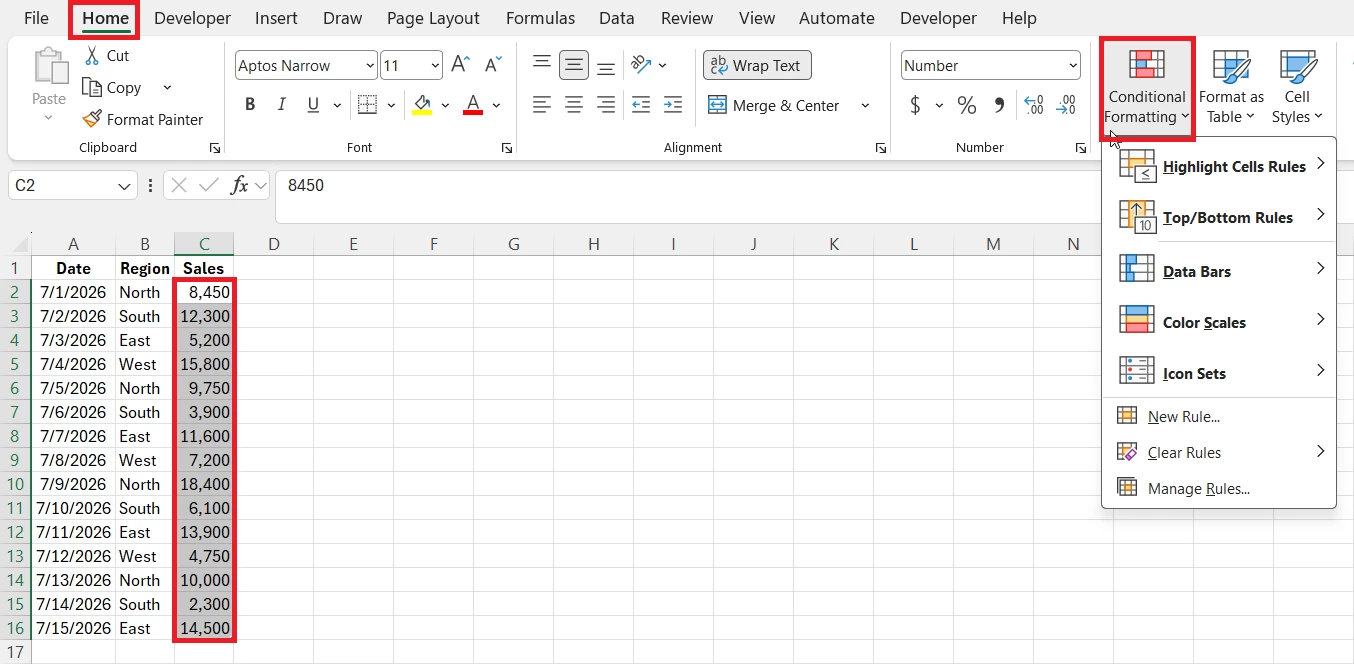Activate the Format Painter brush

(143, 119)
